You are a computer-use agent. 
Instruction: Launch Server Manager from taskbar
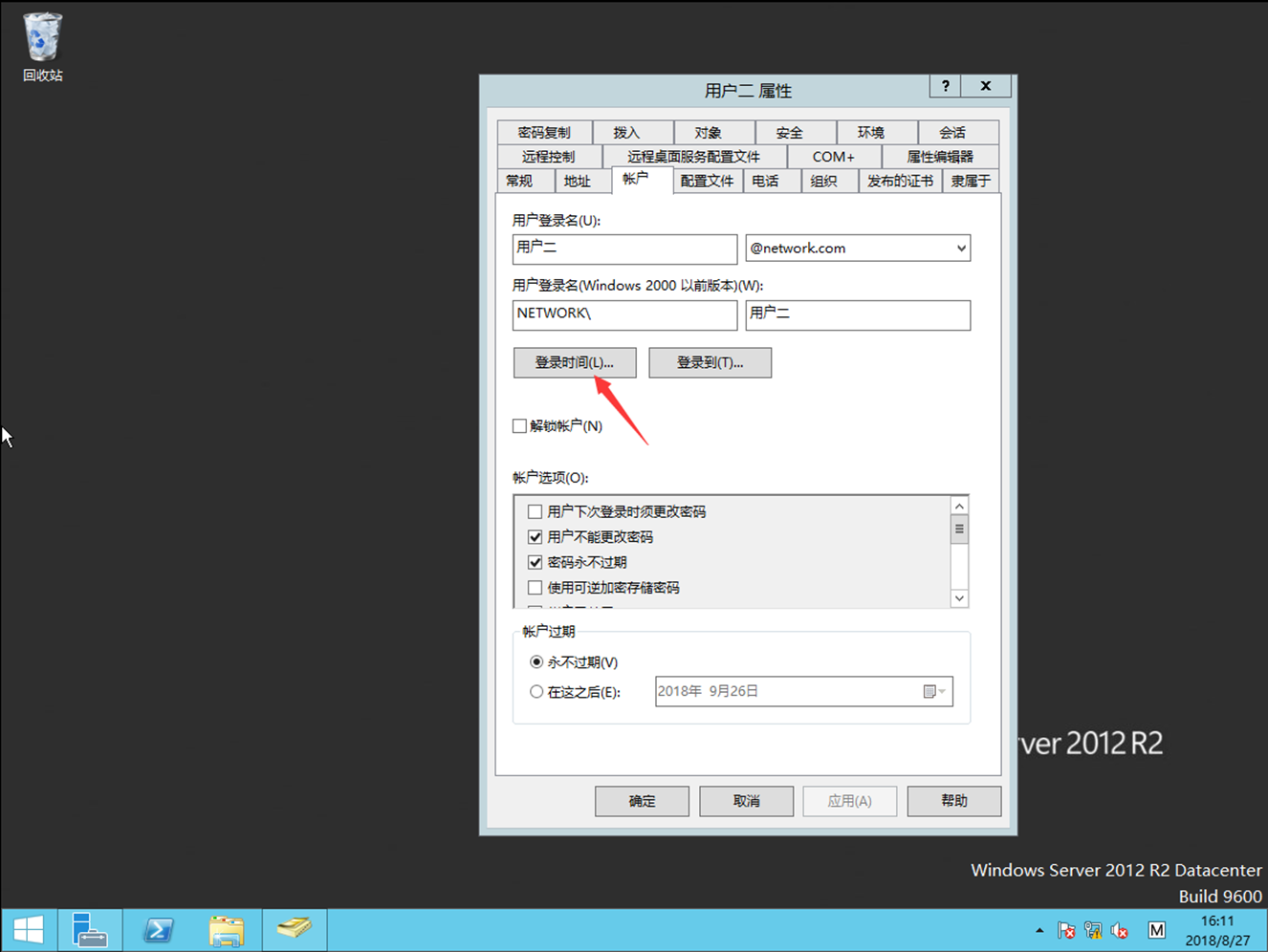[90, 930]
